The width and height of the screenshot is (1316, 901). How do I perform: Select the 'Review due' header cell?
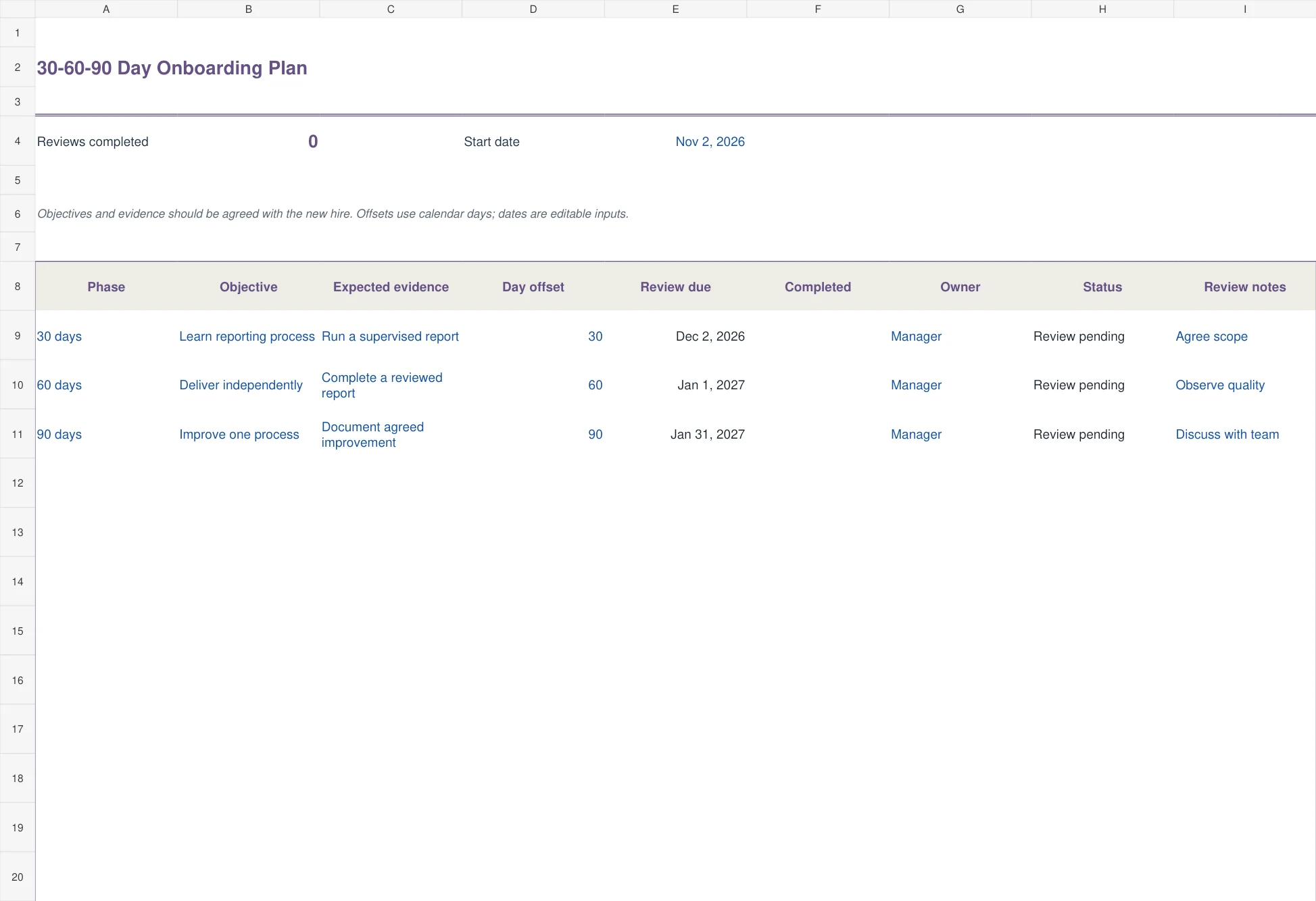pos(675,287)
